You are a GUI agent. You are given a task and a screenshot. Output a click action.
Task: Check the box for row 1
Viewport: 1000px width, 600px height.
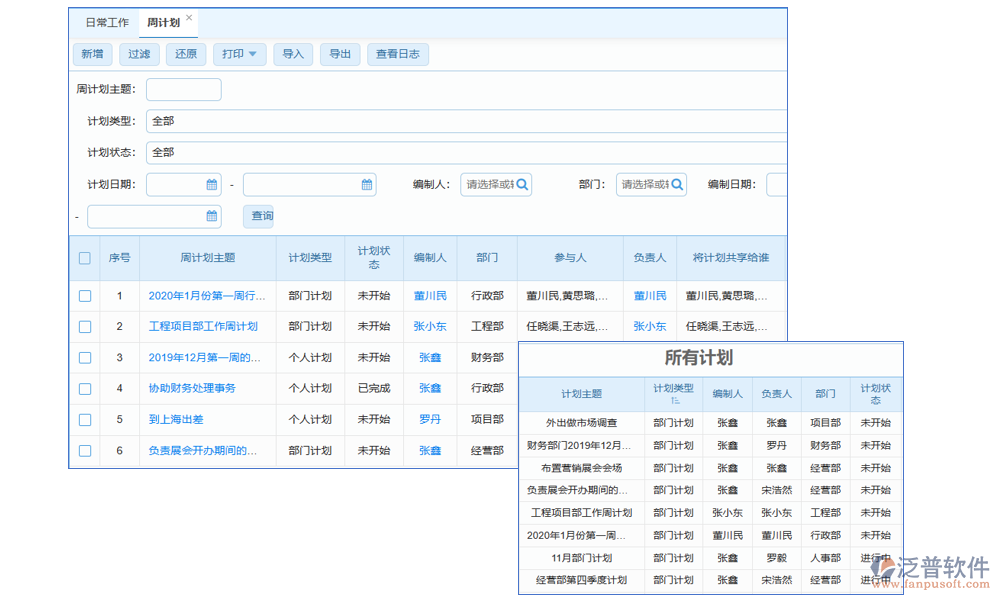pyautogui.click(x=85, y=296)
